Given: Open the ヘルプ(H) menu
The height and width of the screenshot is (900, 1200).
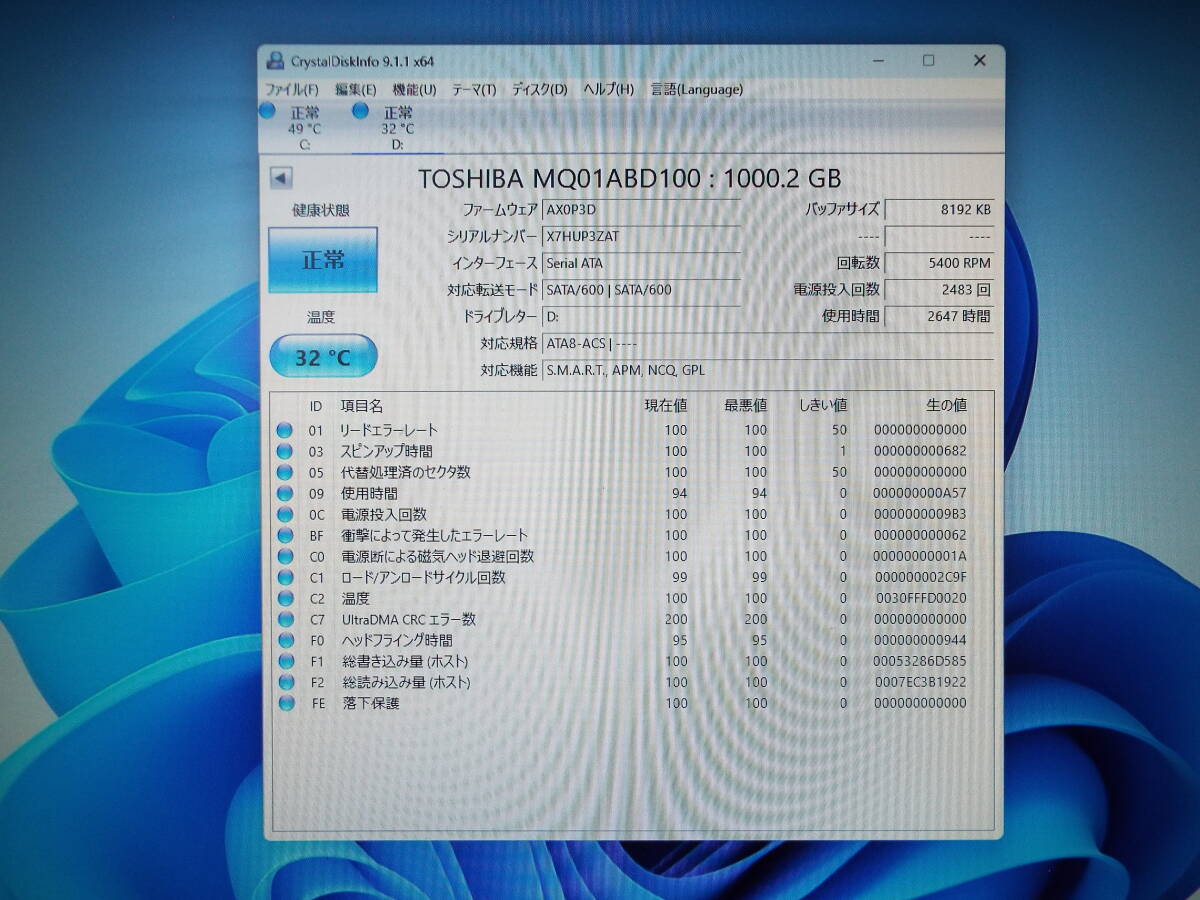Looking at the screenshot, I should [x=608, y=89].
